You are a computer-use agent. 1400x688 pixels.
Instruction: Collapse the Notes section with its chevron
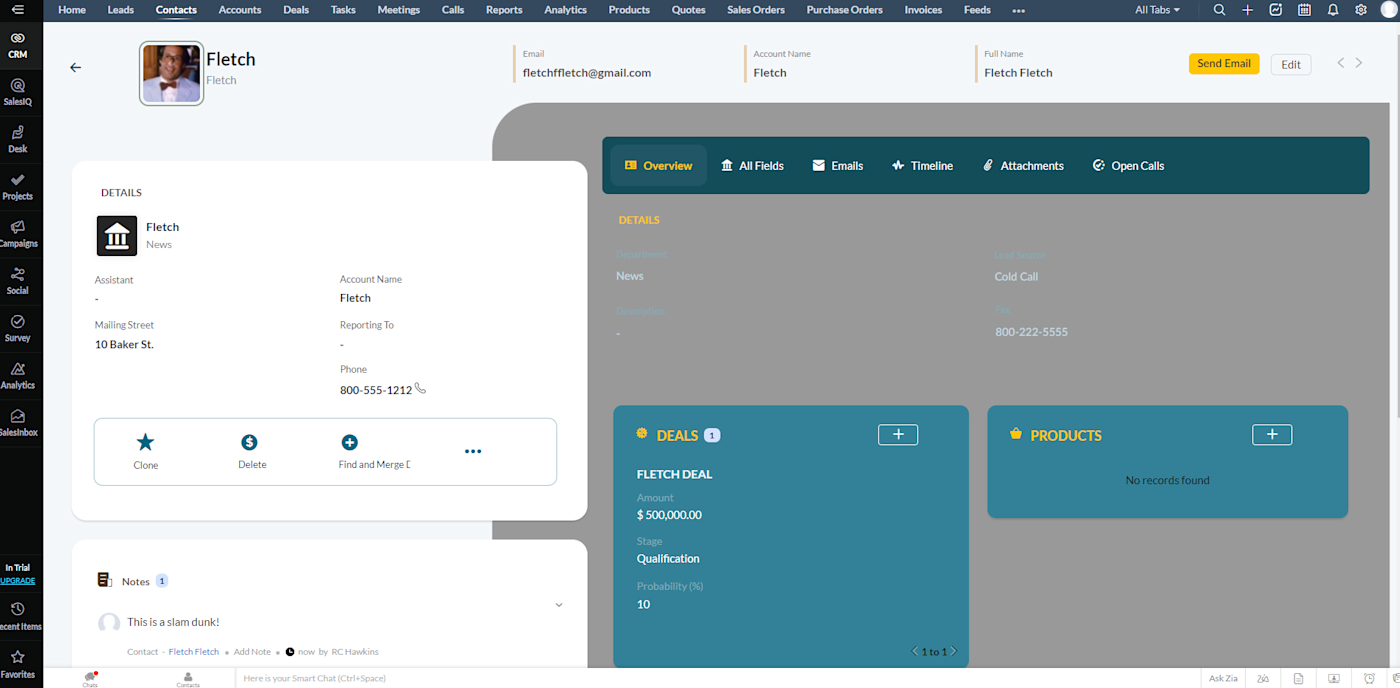(559, 604)
